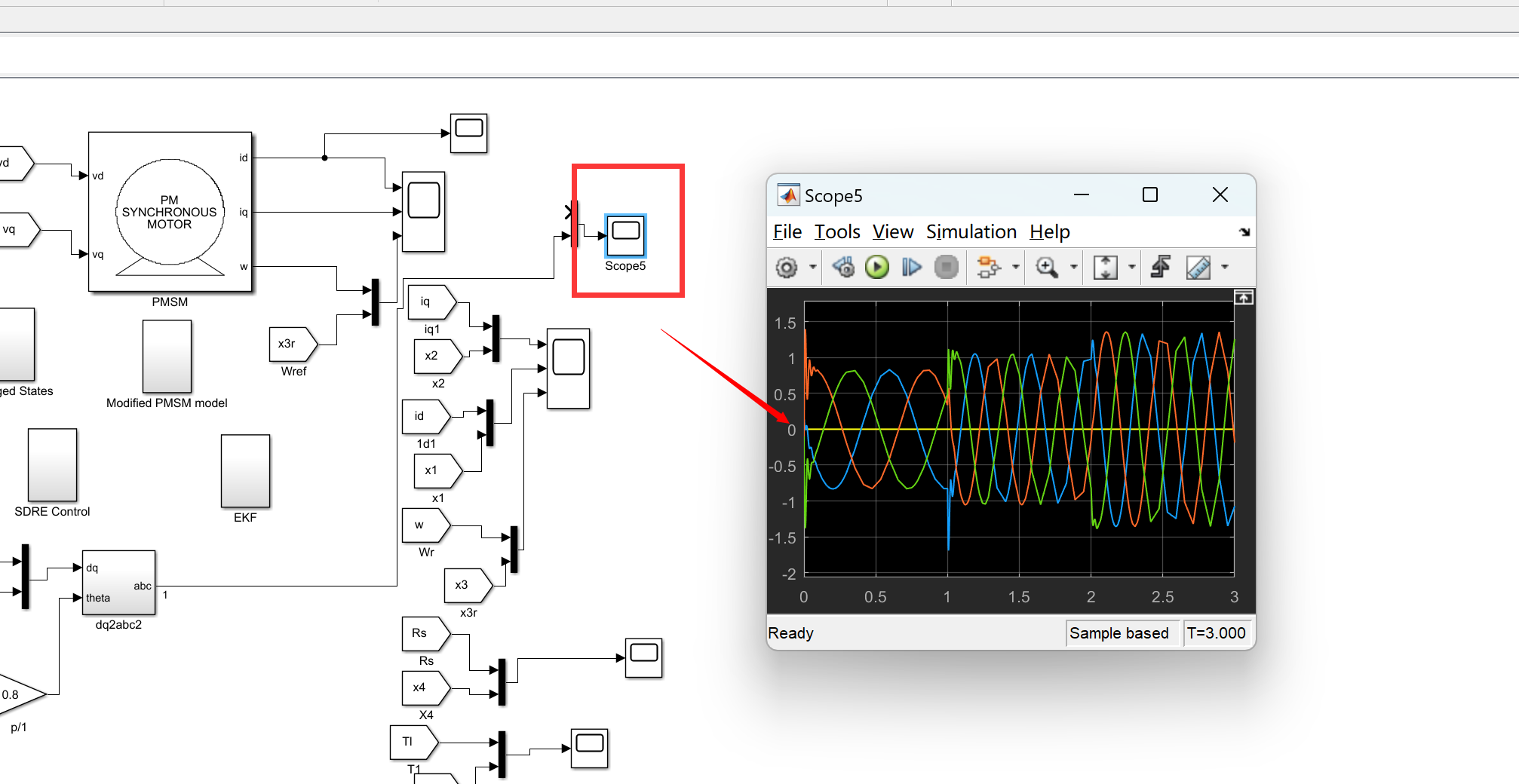This screenshot has height=784, width=1519.
Task: Click the Ready status text
Action: click(790, 633)
